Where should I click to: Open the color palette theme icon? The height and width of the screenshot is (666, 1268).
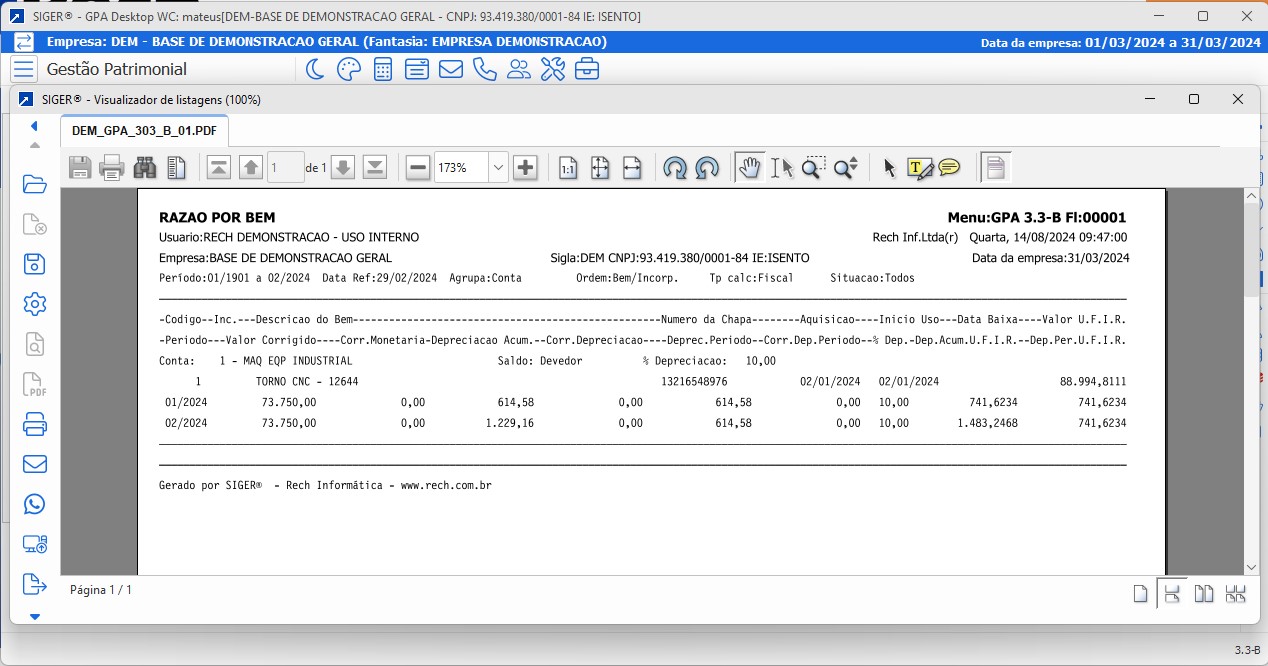[x=348, y=69]
